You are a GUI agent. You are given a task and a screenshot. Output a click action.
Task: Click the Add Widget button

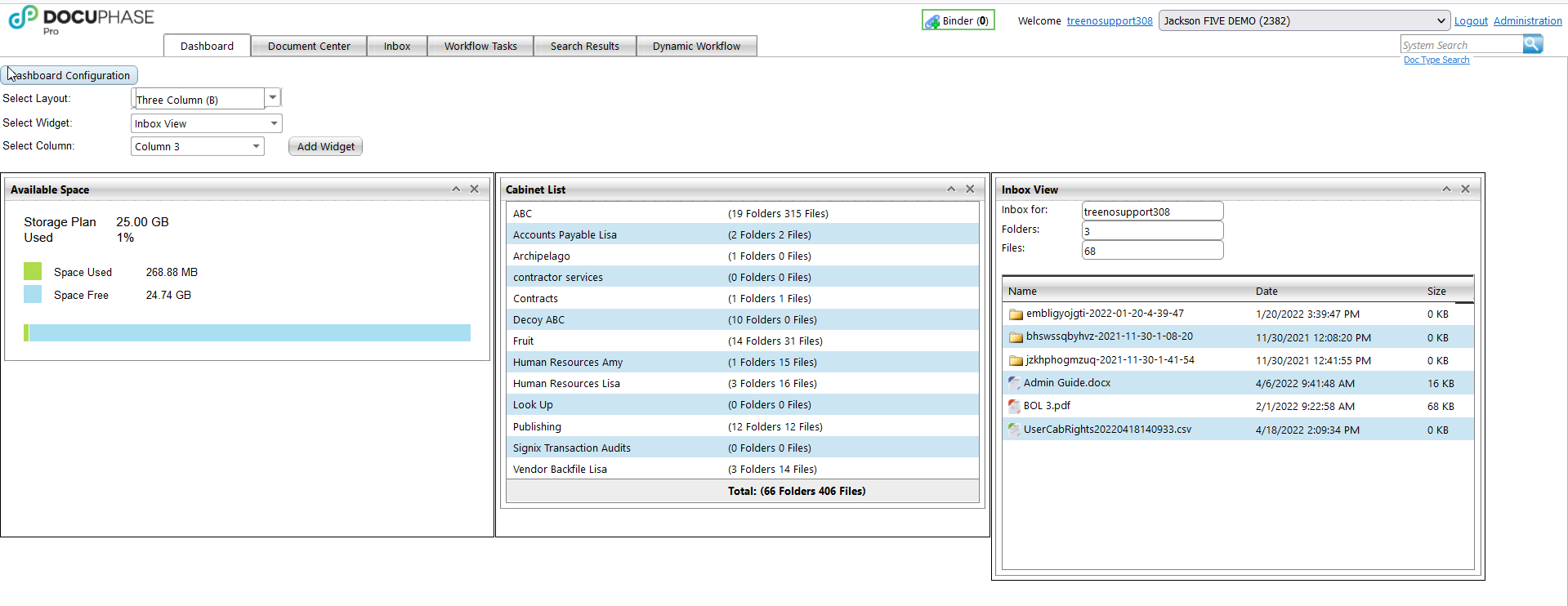tap(325, 146)
